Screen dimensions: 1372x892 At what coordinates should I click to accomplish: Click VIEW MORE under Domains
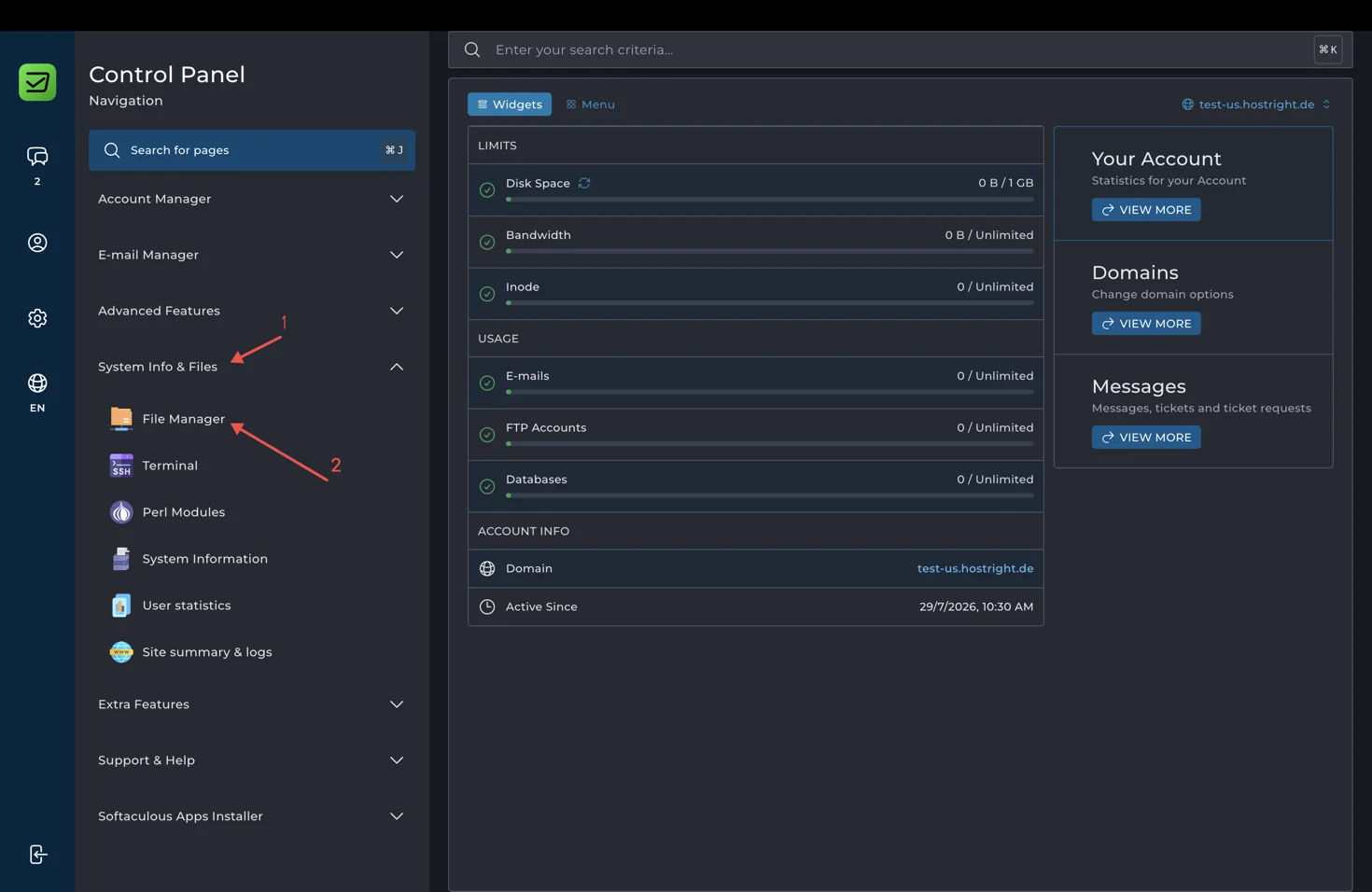(1146, 324)
